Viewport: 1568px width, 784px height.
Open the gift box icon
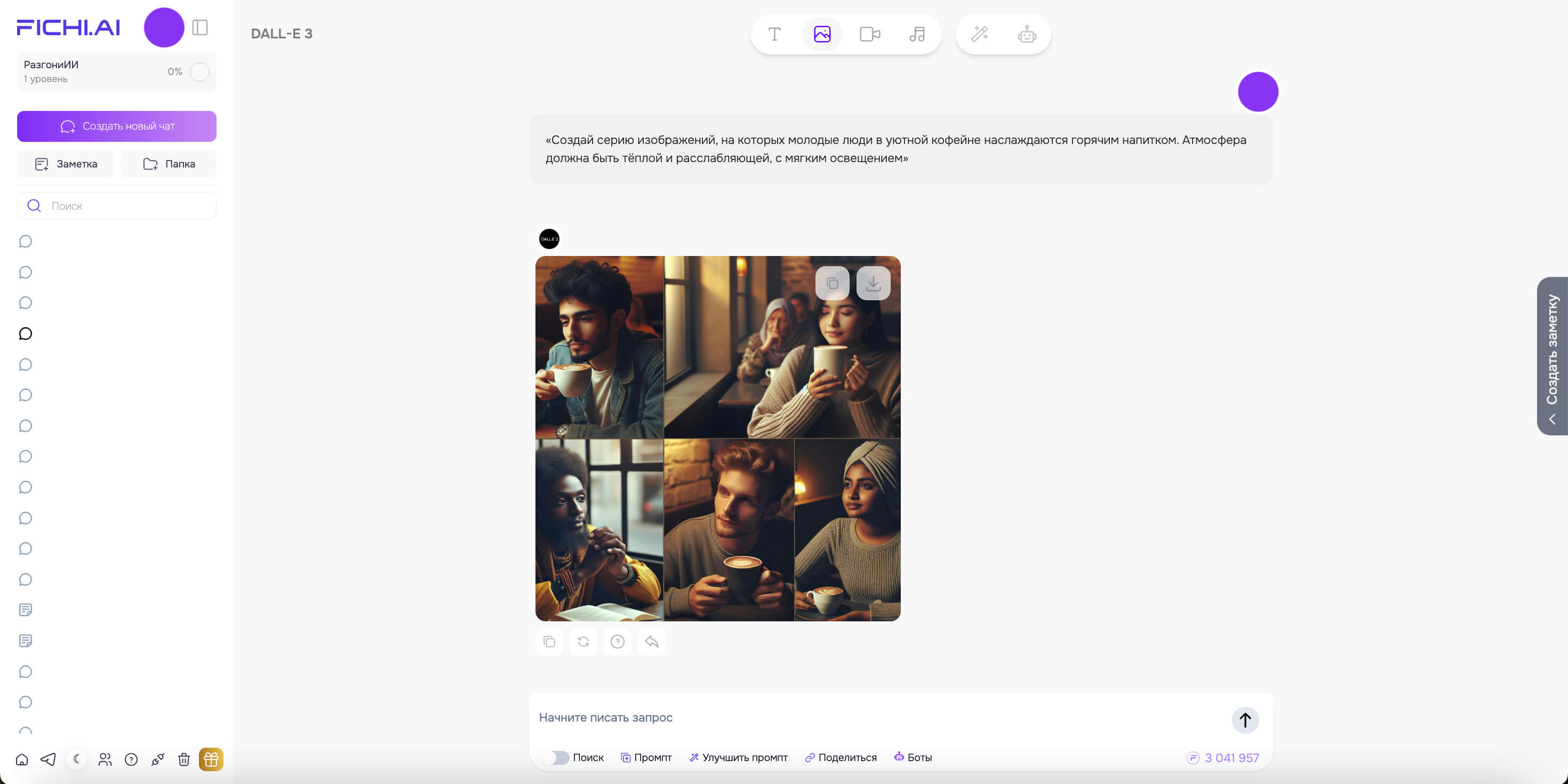[211, 759]
